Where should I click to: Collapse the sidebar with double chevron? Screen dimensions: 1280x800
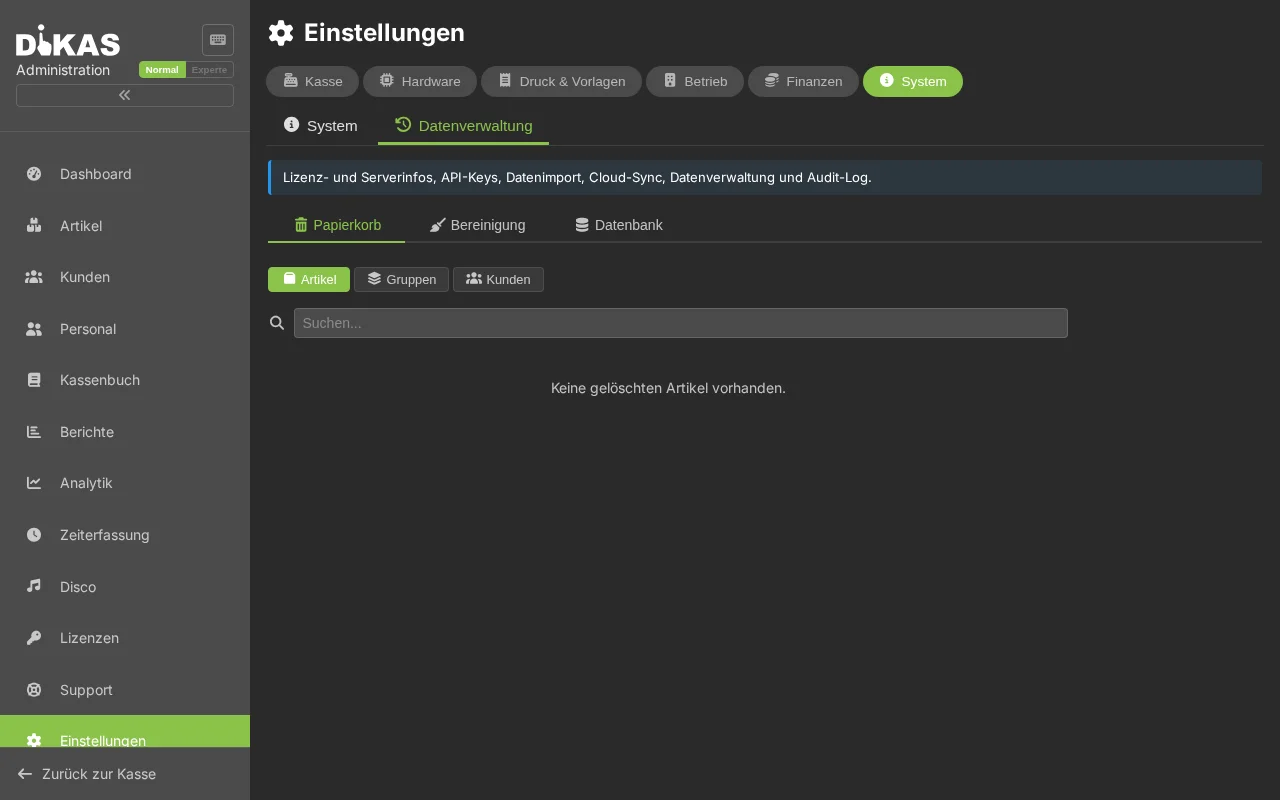click(x=125, y=95)
